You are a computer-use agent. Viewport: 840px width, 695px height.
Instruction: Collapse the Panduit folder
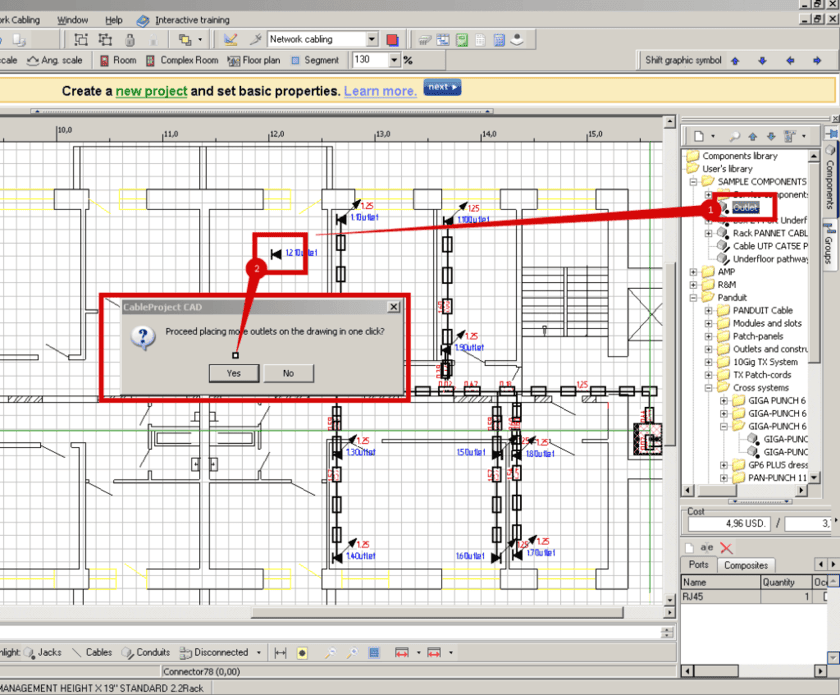click(694, 298)
